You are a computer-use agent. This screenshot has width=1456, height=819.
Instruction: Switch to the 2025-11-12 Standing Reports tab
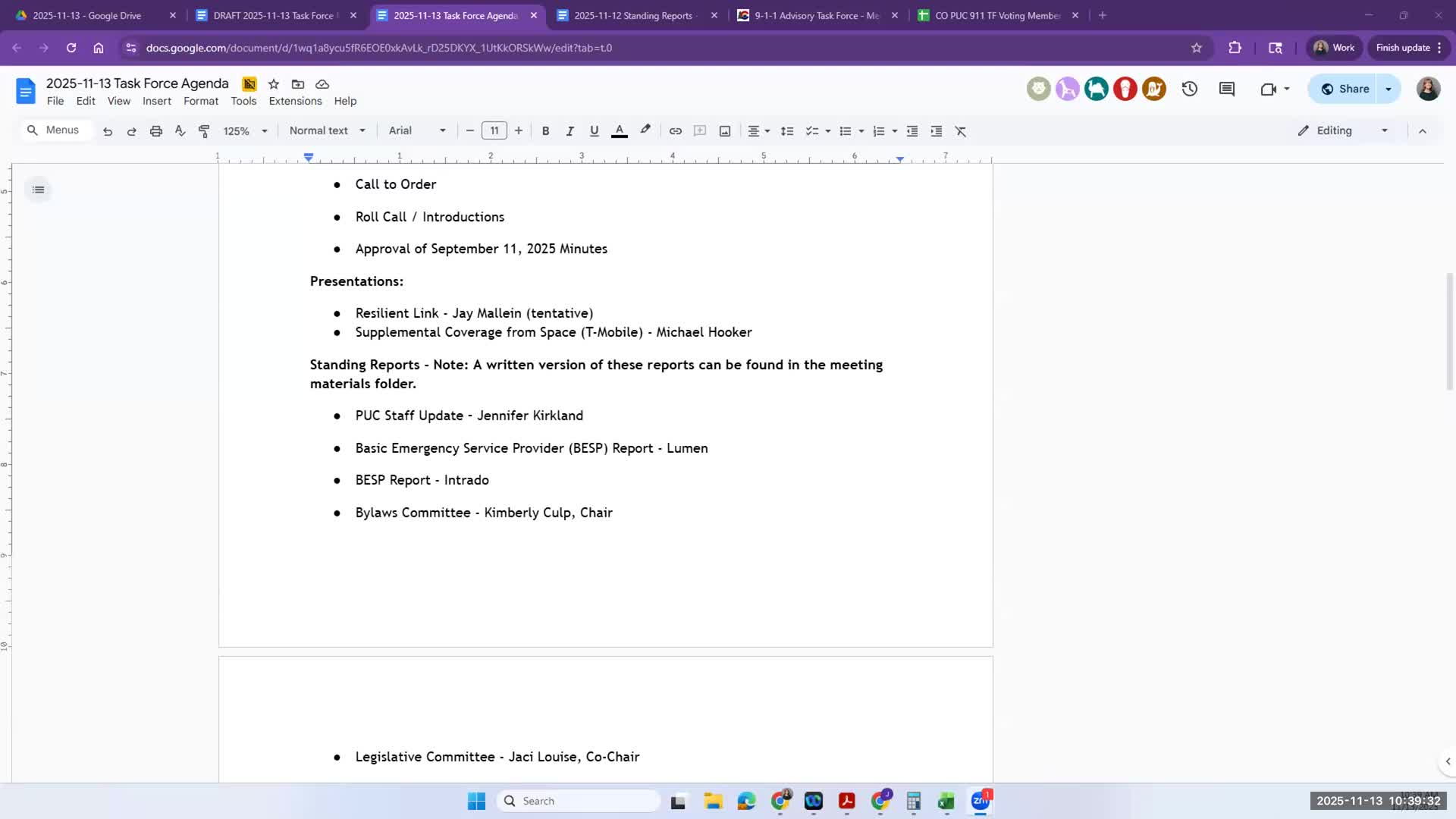coord(633,15)
